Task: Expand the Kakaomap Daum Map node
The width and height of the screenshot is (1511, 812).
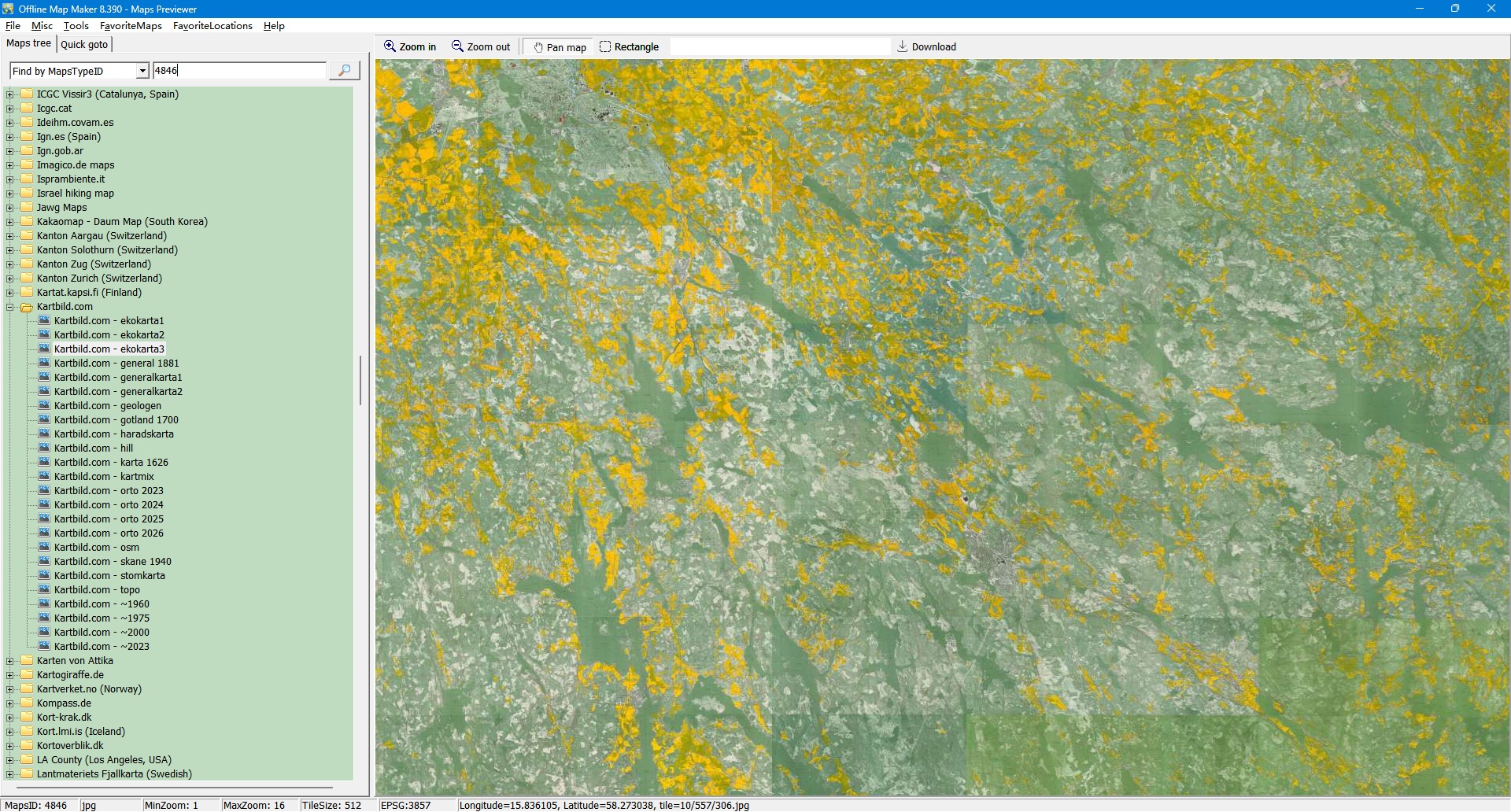Action: click(x=10, y=222)
